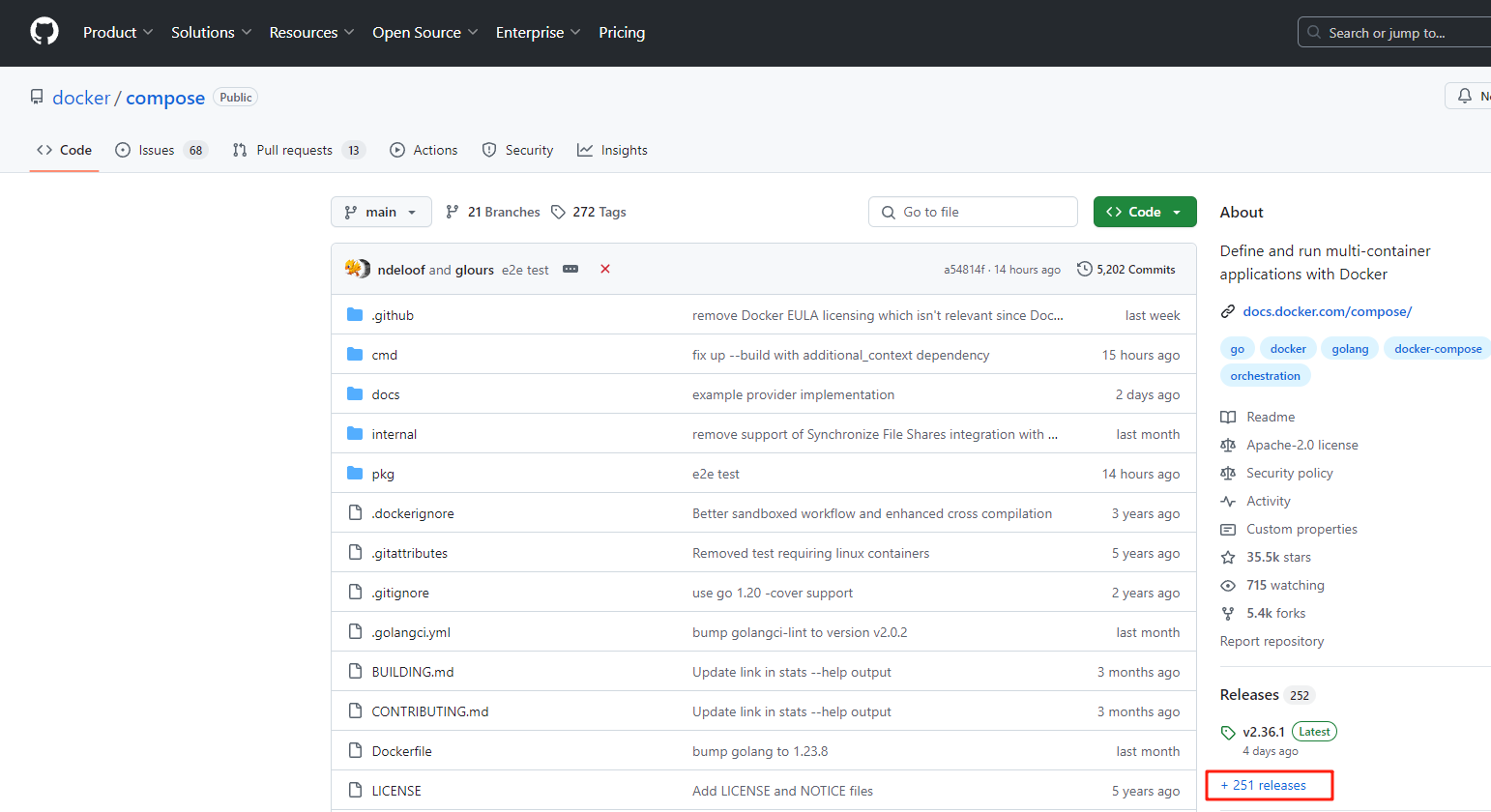Click the .dockerignore file icon
Image resolution: width=1491 pixels, height=812 pixels.
coord(355,513)
